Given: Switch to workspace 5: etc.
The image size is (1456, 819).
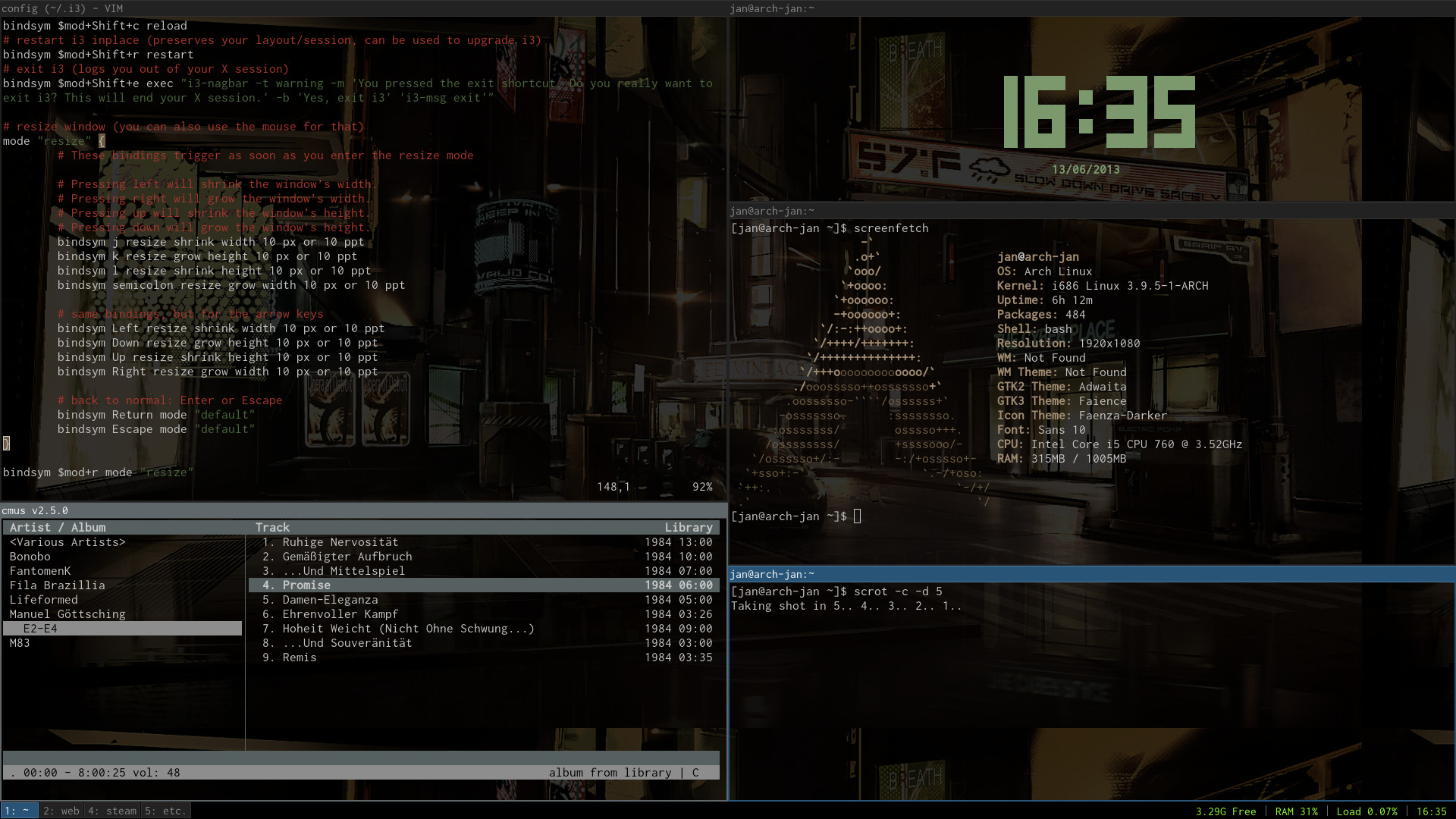Looking at the screenshot, I should (x=165, y=811).
